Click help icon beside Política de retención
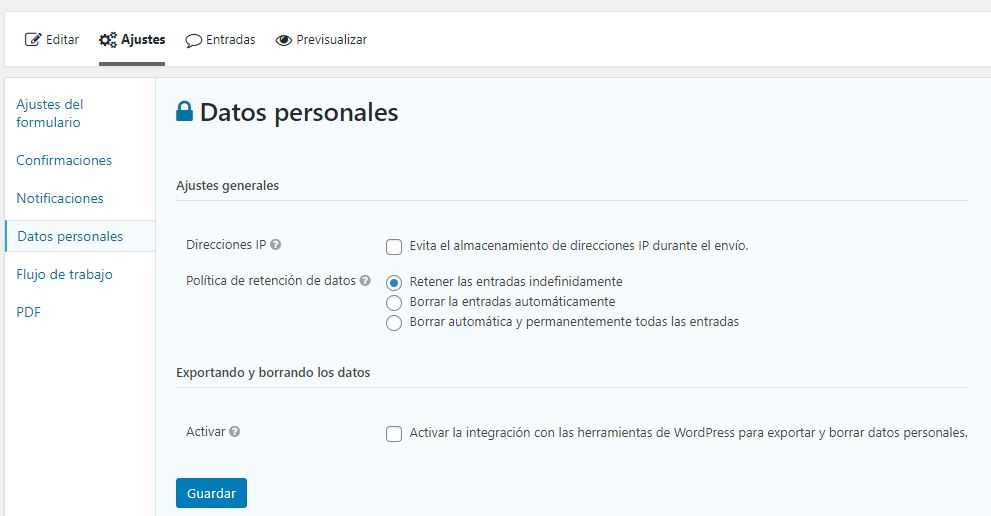Screen dimensions: 991x516 [x=365, y=281]
